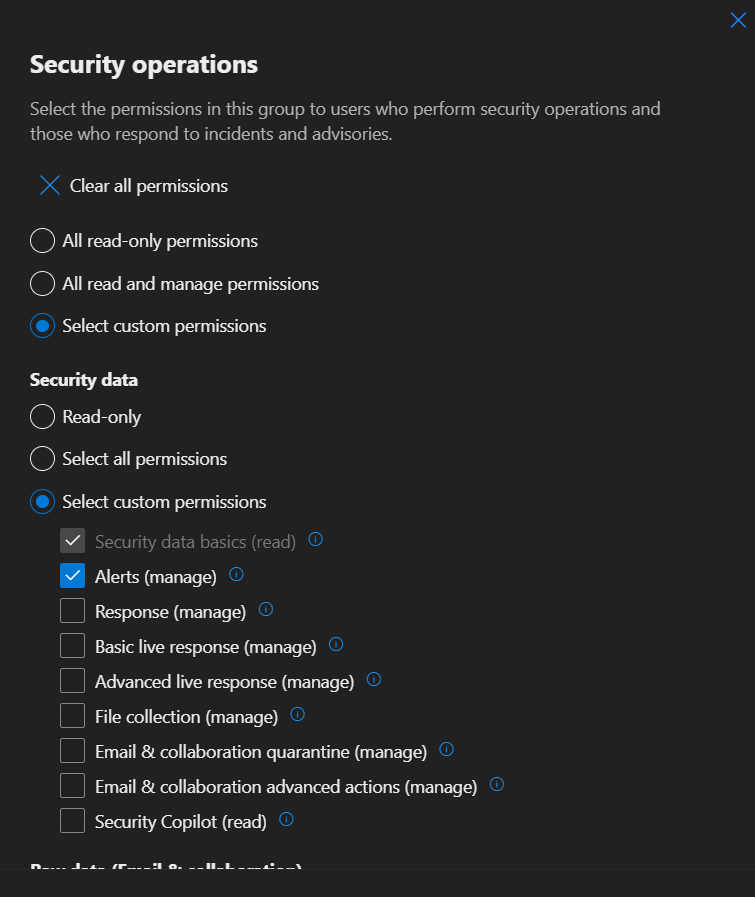
Task: Click Clear all permissions
Action: [x=134, y=186]
